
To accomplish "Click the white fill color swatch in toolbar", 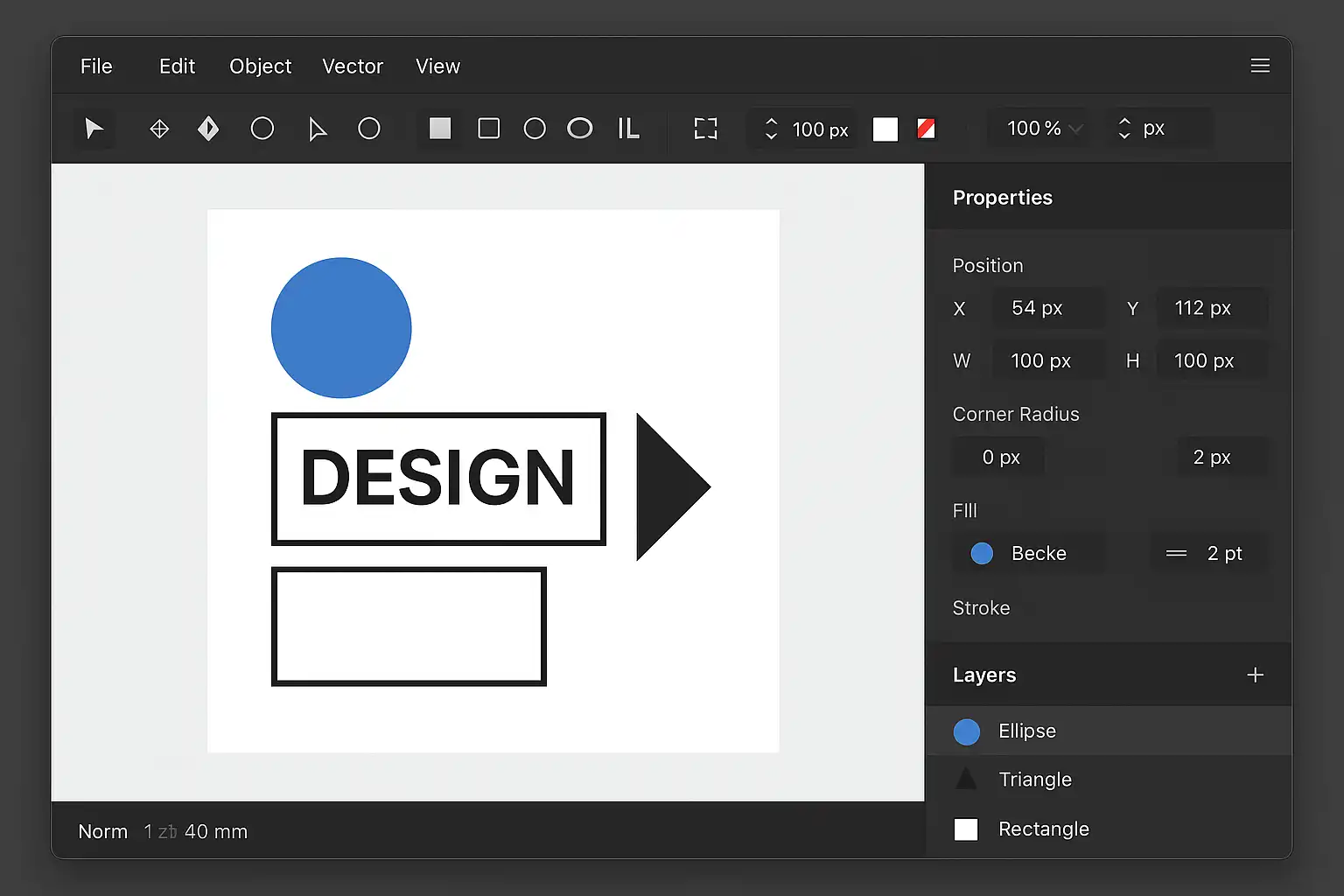I will tap(885, 129).
